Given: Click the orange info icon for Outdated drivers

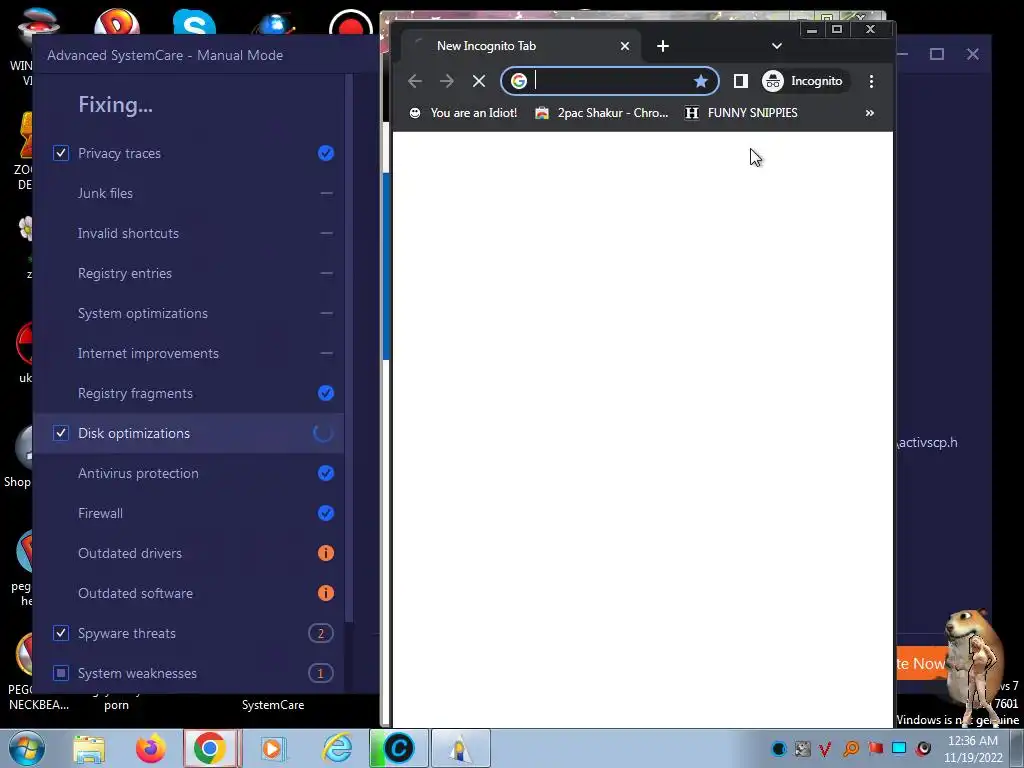Looking at the screenshot, I should point(326,553).
